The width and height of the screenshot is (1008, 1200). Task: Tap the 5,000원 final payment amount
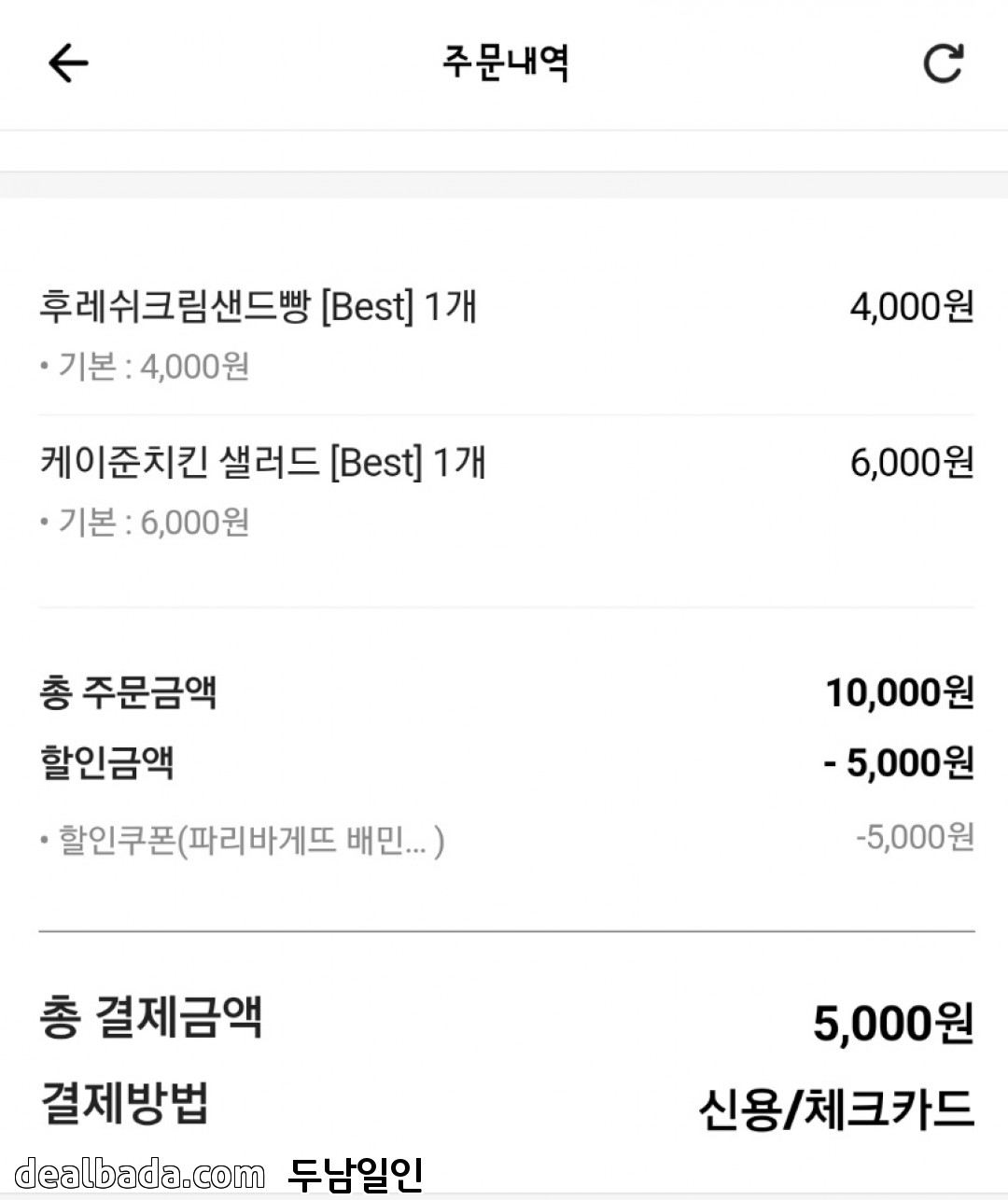coord(892,1023)
